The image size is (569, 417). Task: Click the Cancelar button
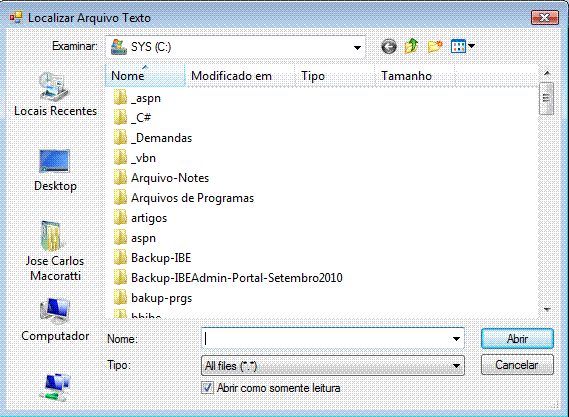517,365
